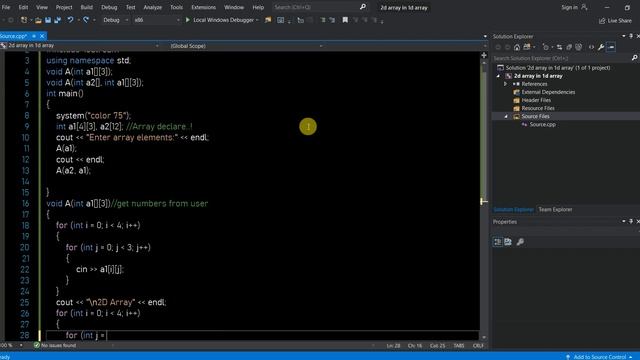Collapse the '2d array in 1d array' project node
Screen dimensions: 640x360
[x=498, y=76]
